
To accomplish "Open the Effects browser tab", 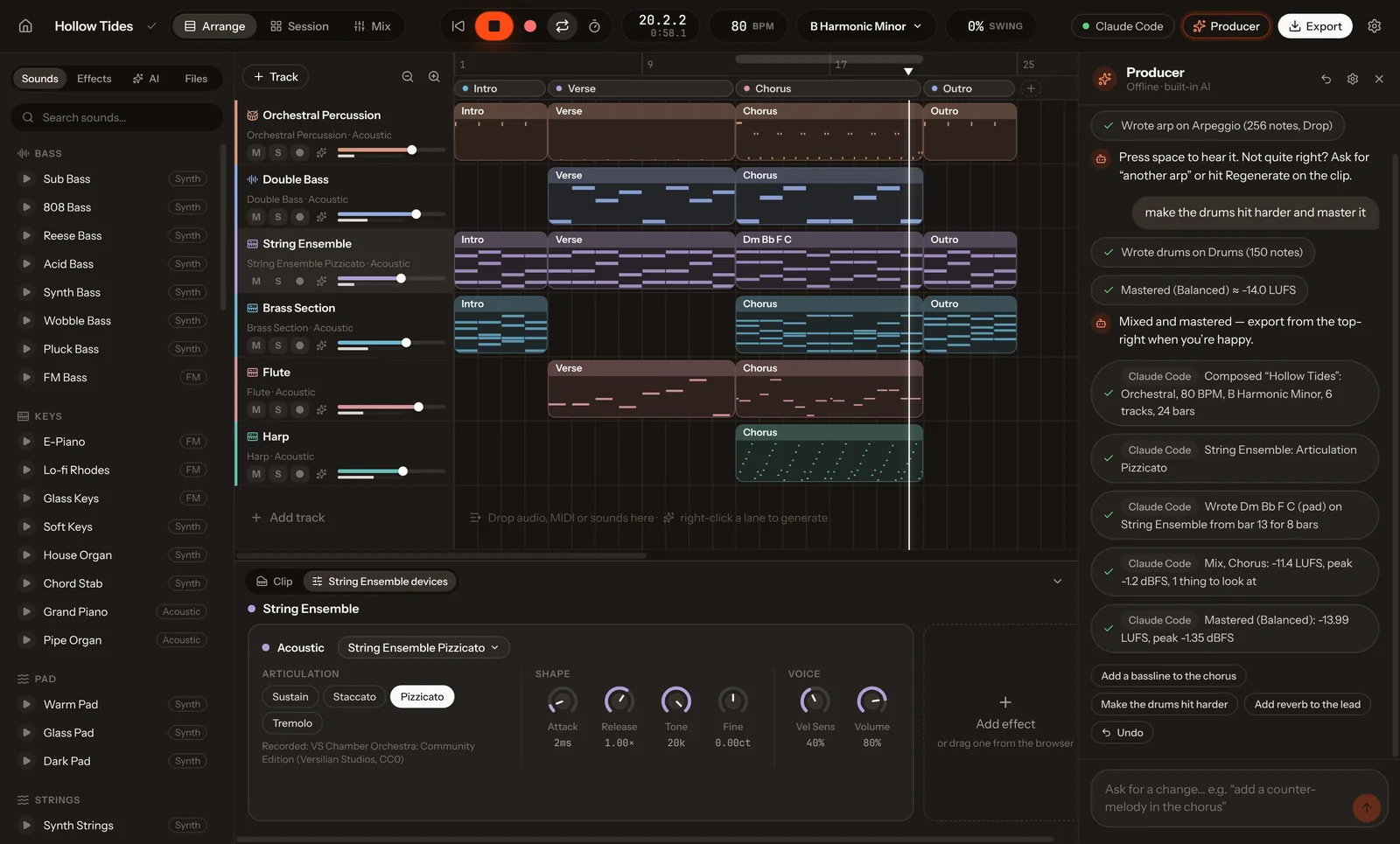I will pos(94,79).
